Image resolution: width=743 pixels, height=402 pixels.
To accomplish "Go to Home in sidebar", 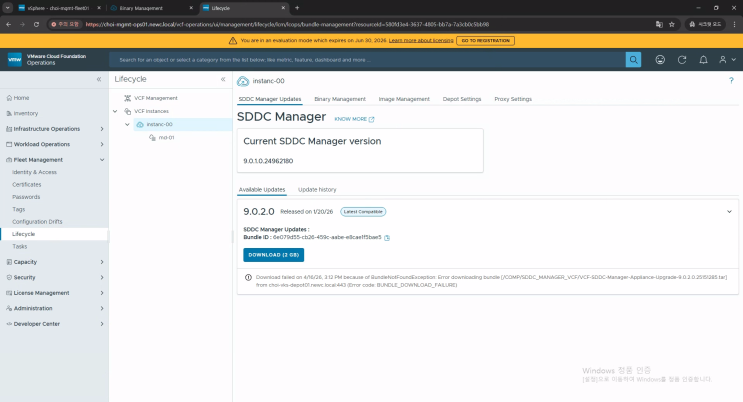I will 21,98.
